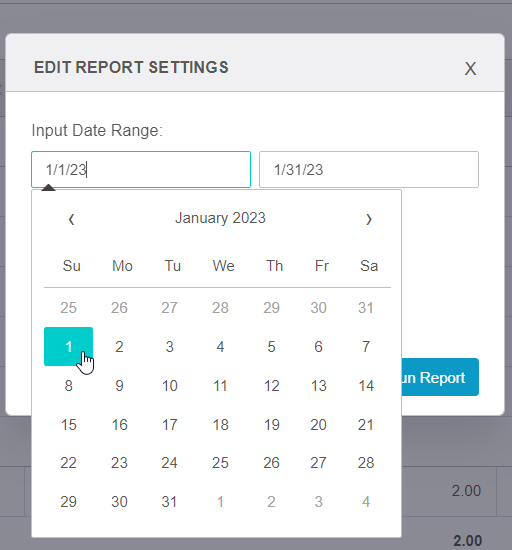
Task: Select grayed-out December 31
Action: pos(366,308)
